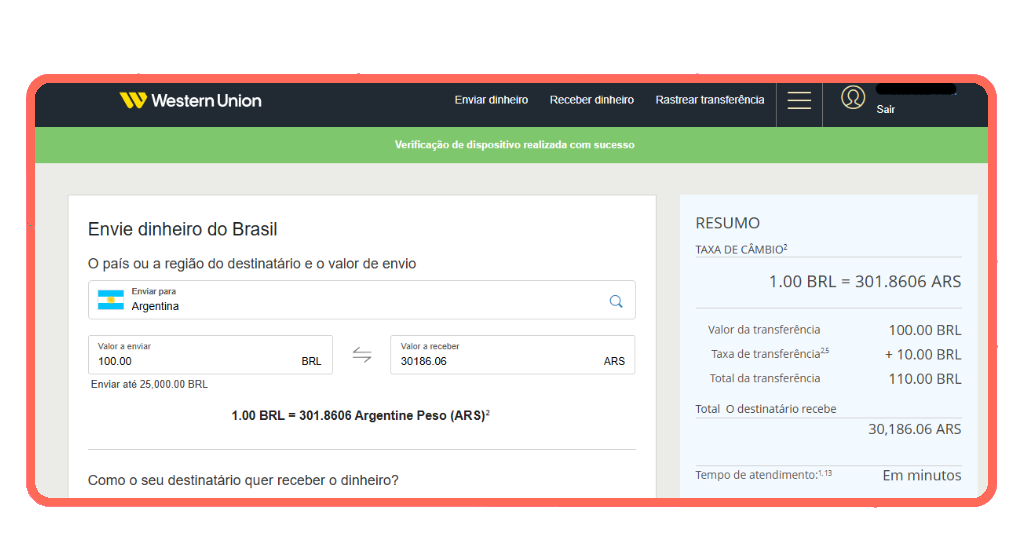The width and height of the screenshot is (1024, 536).
Task: Click the Como o seu destinatário question
Action: point(243,481)
